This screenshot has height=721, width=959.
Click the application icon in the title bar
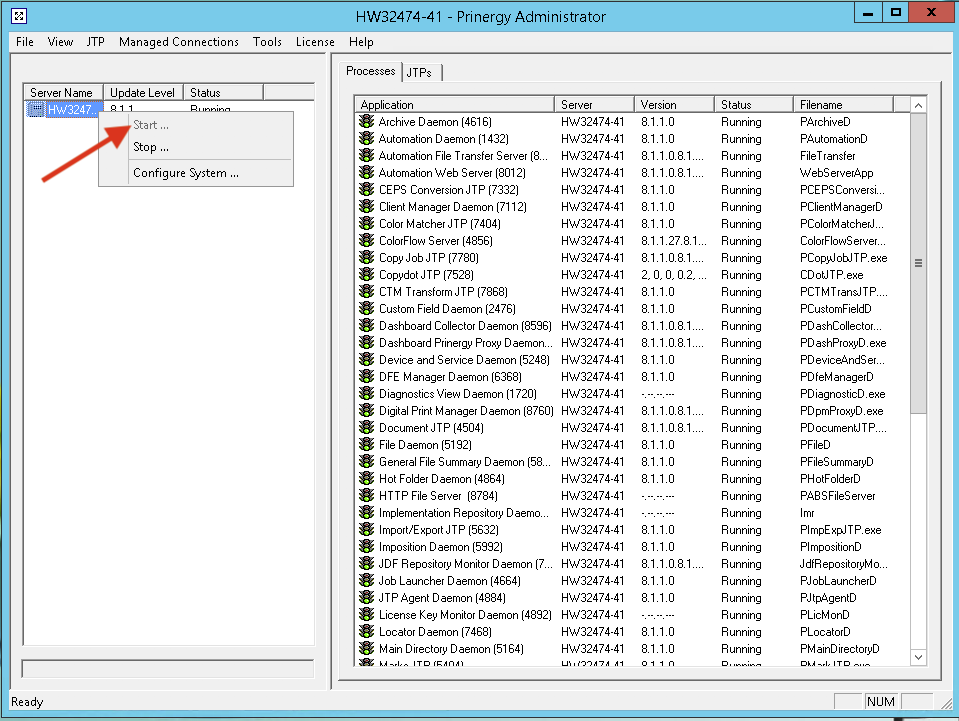pyautogui.click(x=18, y=16)
